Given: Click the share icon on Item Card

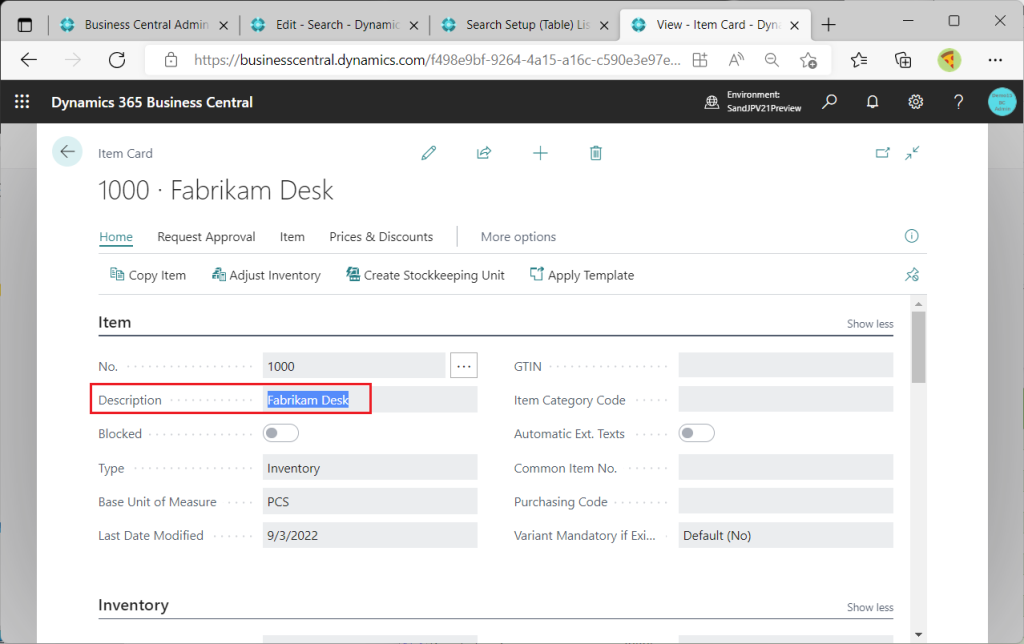Looking at the screenshot, I should (x=484, y=153).
